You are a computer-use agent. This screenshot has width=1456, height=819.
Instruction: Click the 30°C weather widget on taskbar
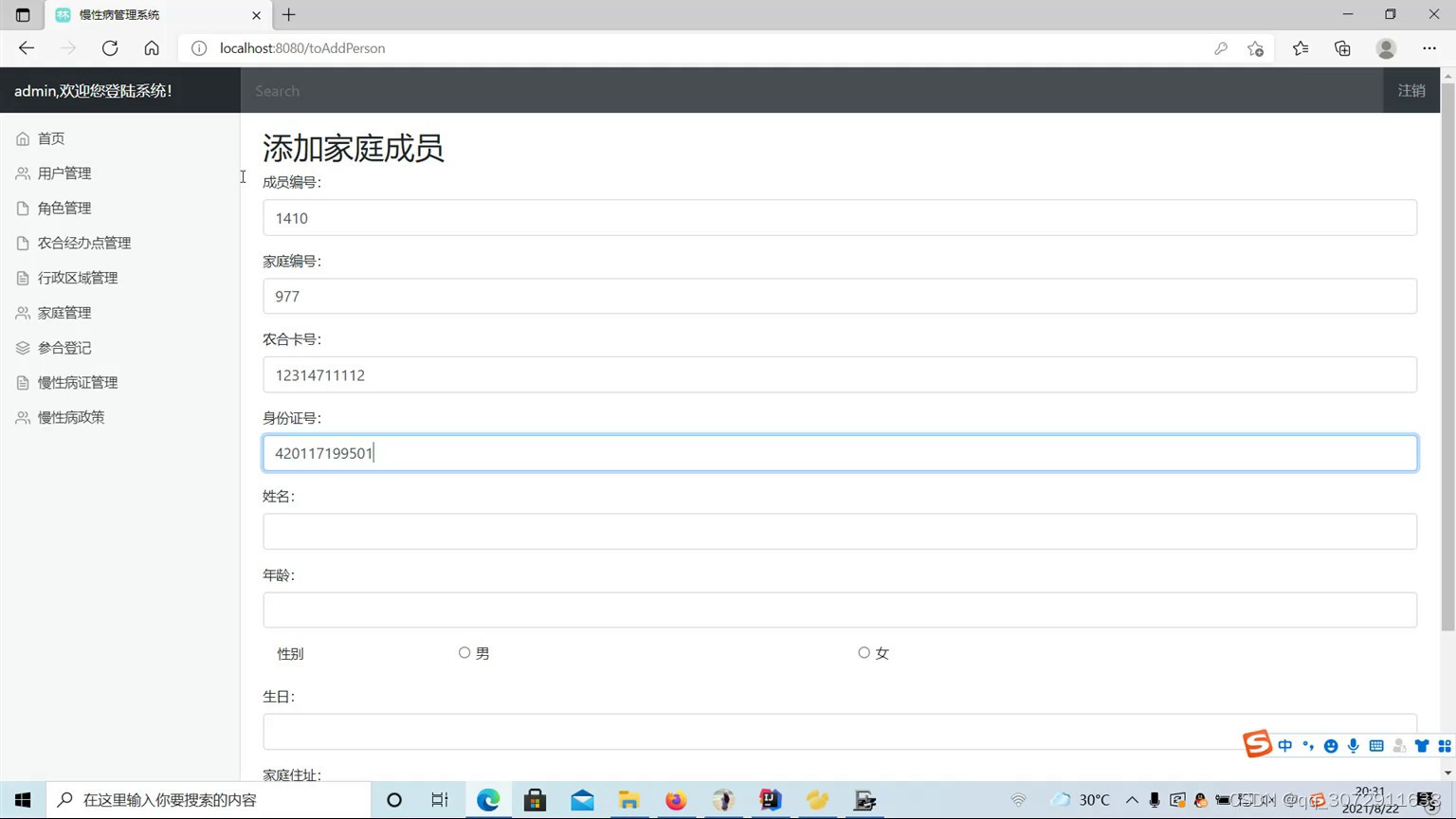[1081, 800]
